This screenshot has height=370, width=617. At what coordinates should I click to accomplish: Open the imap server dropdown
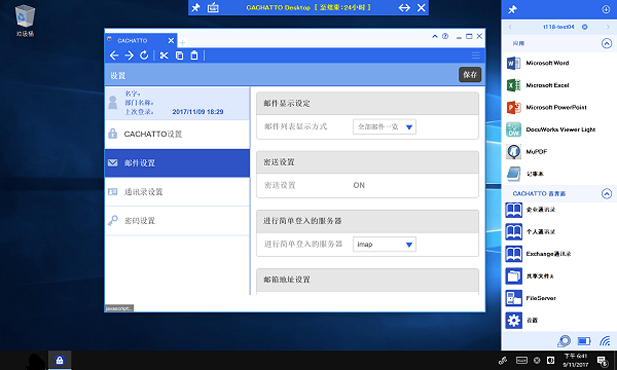click(x=384, y=244)
